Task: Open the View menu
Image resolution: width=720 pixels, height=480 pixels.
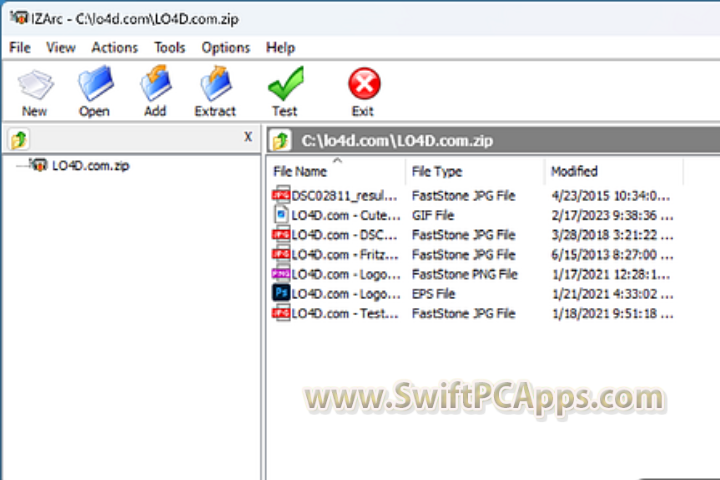Action: coord(61,47)
